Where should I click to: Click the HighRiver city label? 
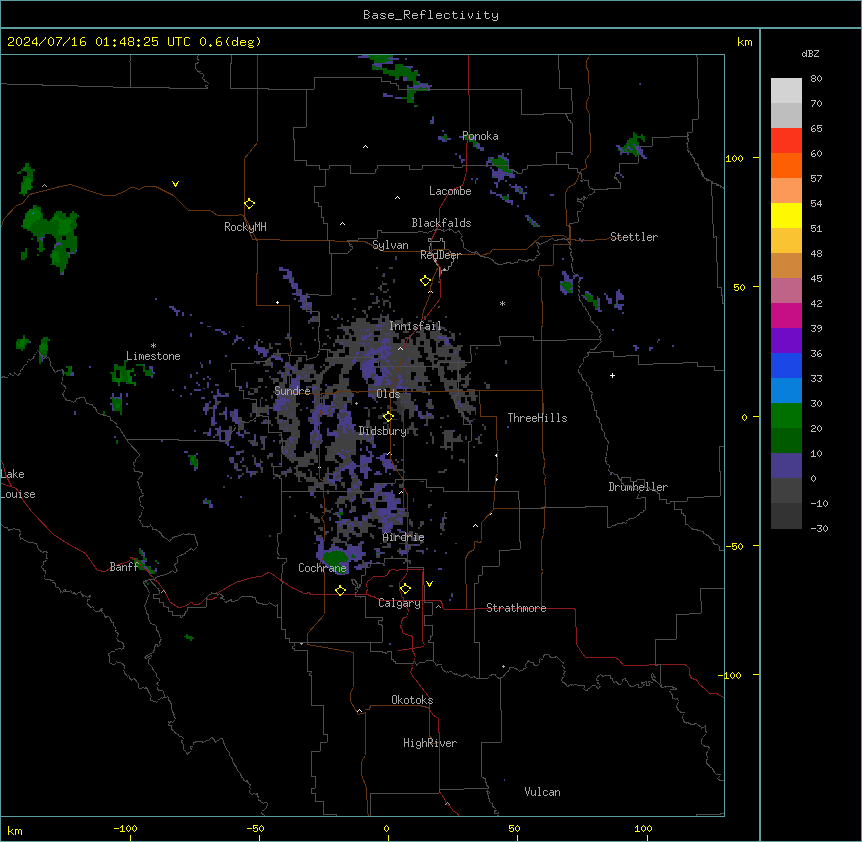pyautogui.click(x=430, y=743)
